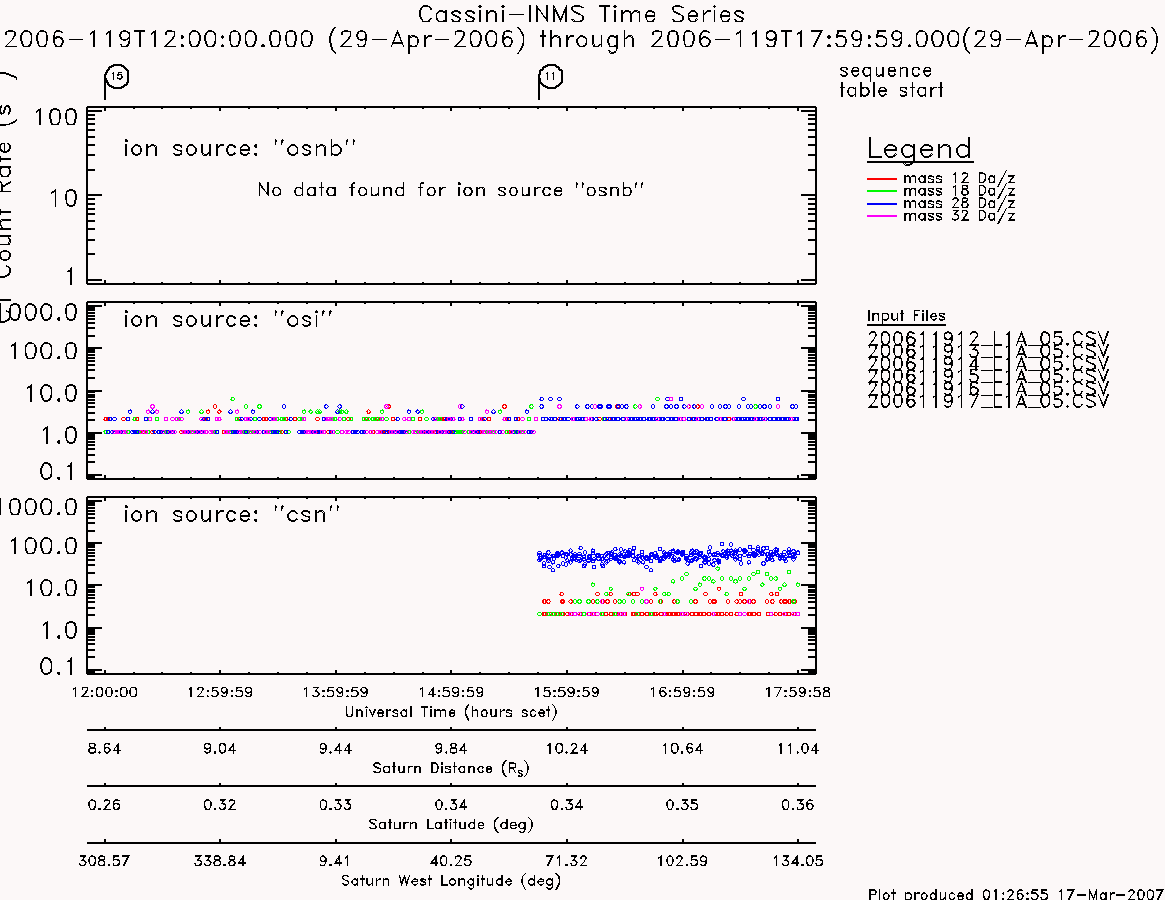Click the 'Saturn Distance (Rs)' axis title
Viewport: 1165px width, 900px height.
click(x=450, y=768)
